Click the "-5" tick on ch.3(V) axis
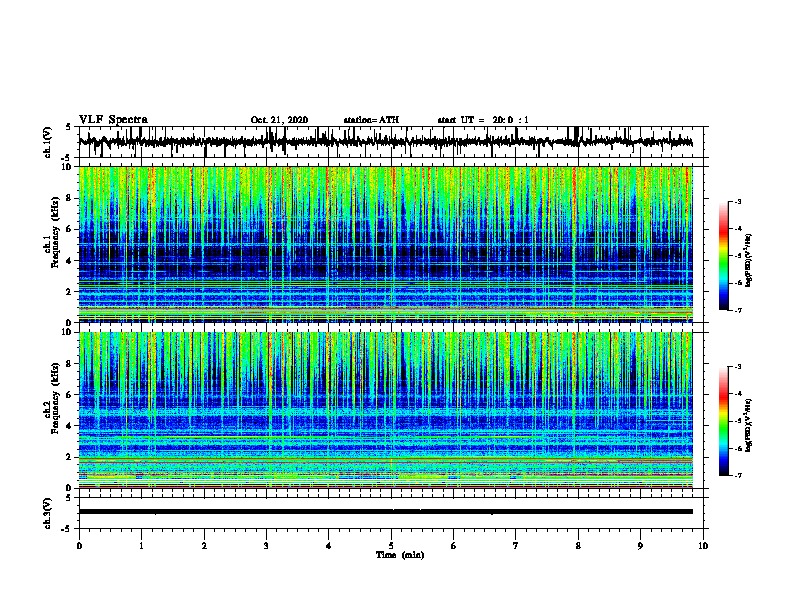This screenshot has width=792, height=612. tap(68, 529)
